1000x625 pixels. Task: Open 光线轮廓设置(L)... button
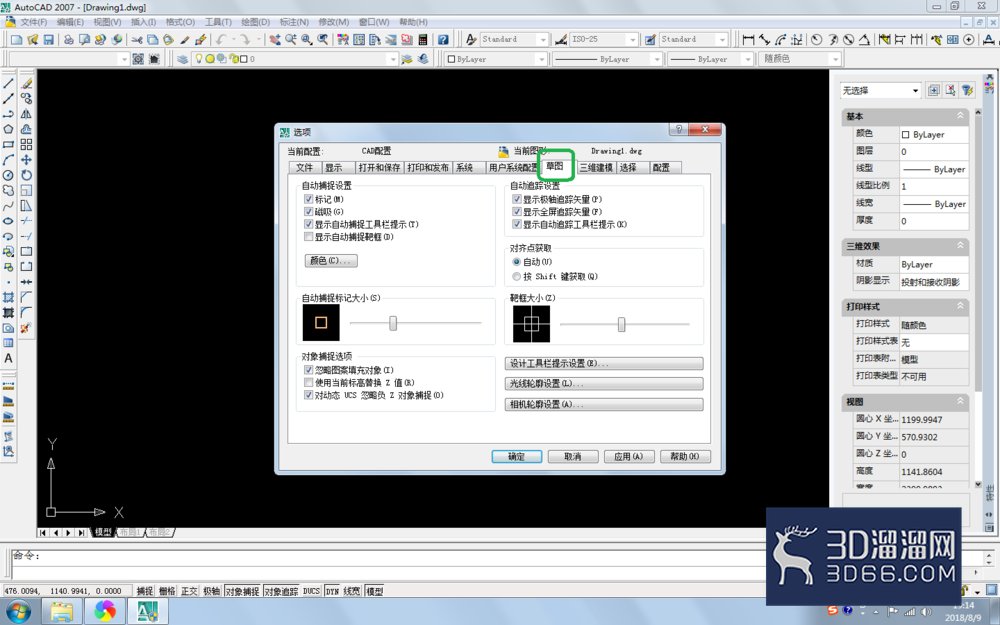pyautogui.click(x=604, y=383)
